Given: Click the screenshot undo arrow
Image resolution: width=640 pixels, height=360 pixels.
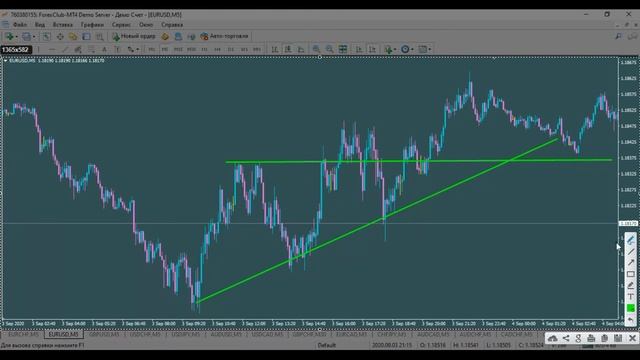Looking at the screenshot, I should [x=631, y=320].
